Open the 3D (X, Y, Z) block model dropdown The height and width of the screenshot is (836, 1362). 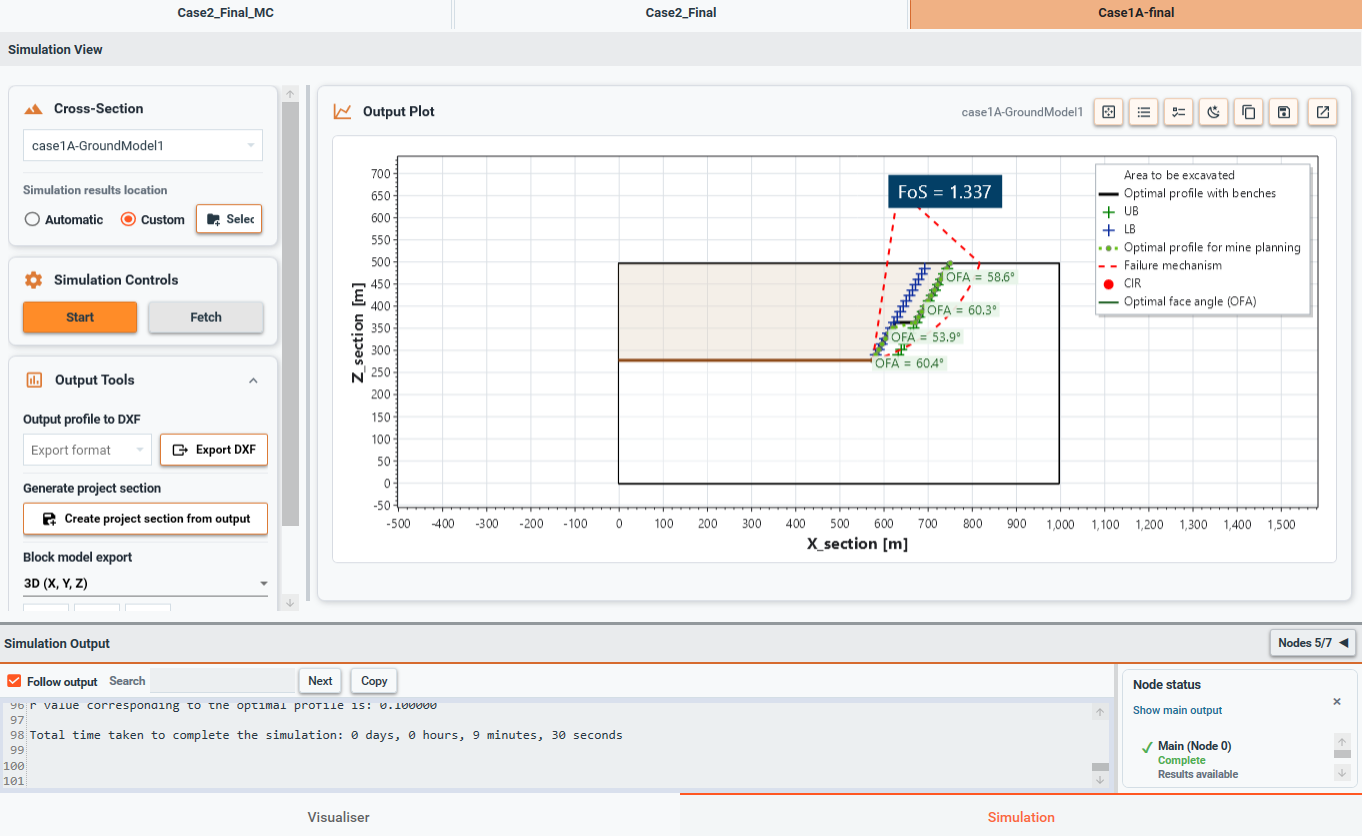pyautogui.click(x=145, y=583)
